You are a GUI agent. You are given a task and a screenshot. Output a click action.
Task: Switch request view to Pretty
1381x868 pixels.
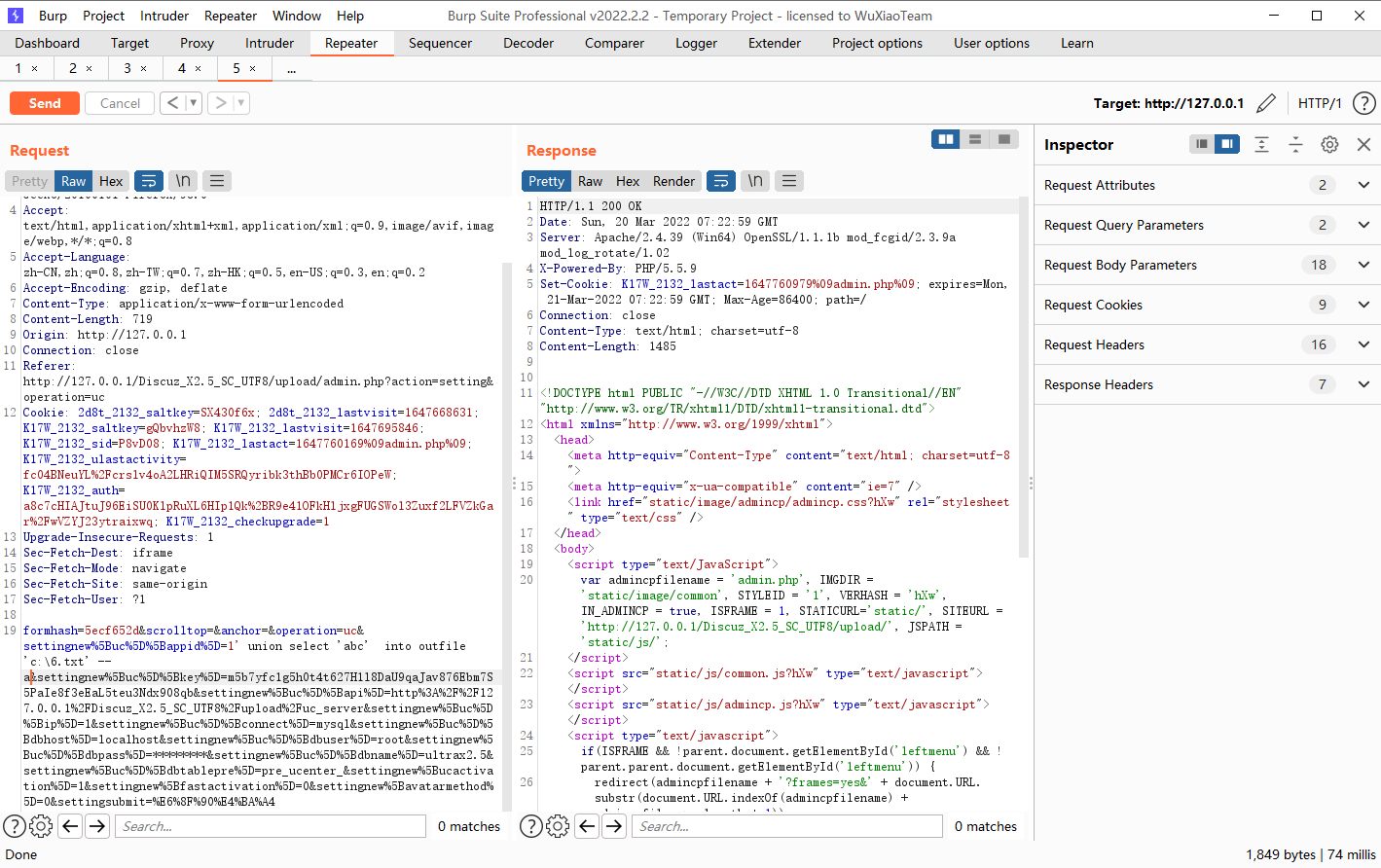(x=29, y=181)
